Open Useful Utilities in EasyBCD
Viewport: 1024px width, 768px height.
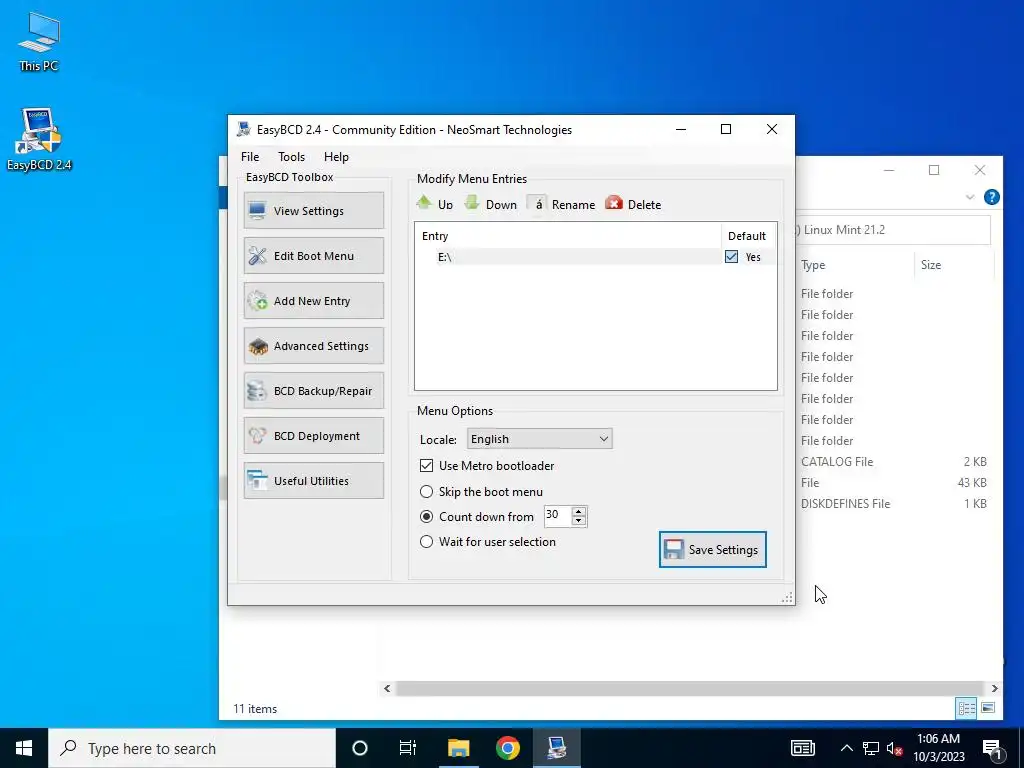pos(313,481)
